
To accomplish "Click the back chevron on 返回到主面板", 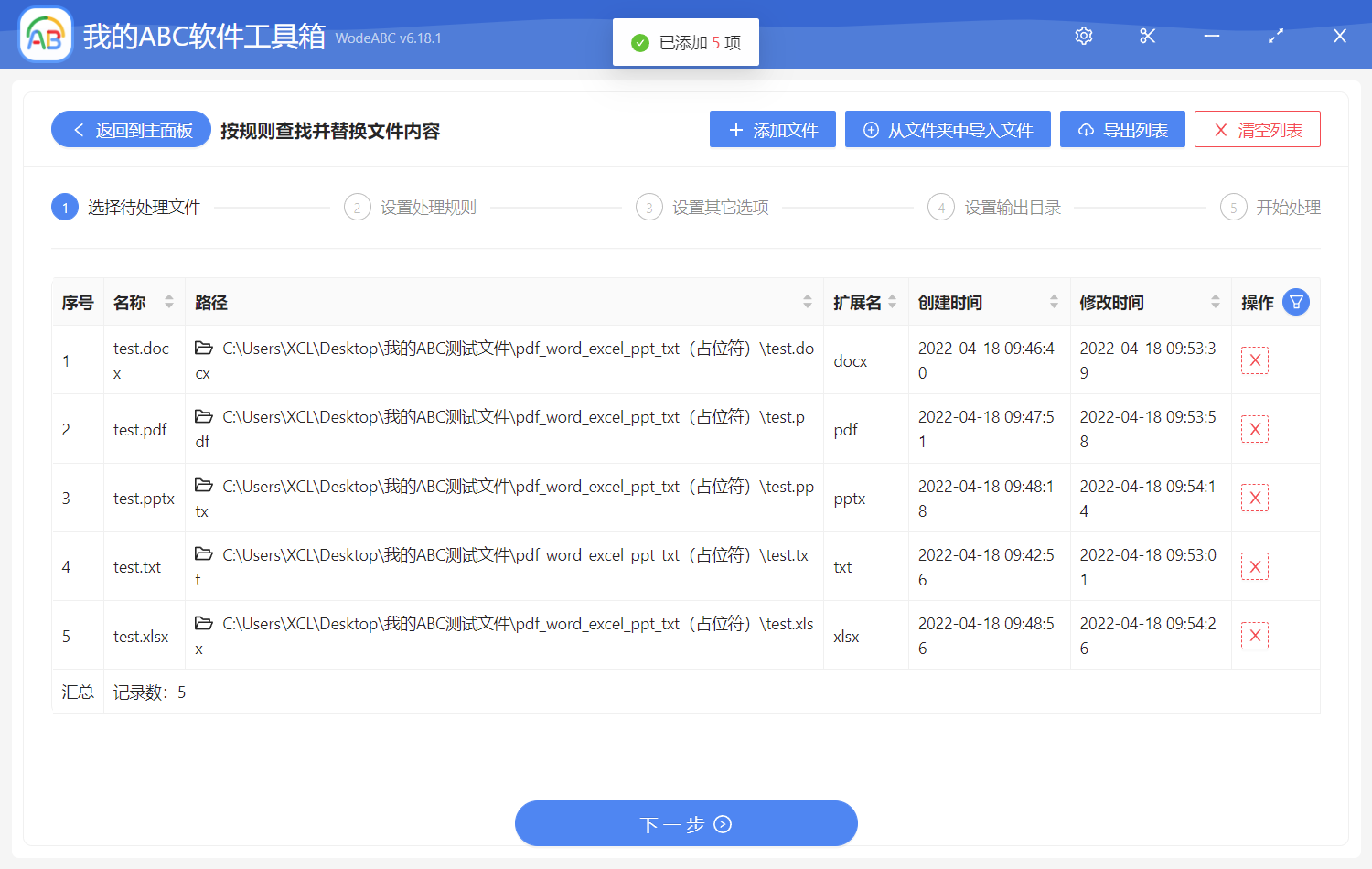I will [x=78, y=129].
